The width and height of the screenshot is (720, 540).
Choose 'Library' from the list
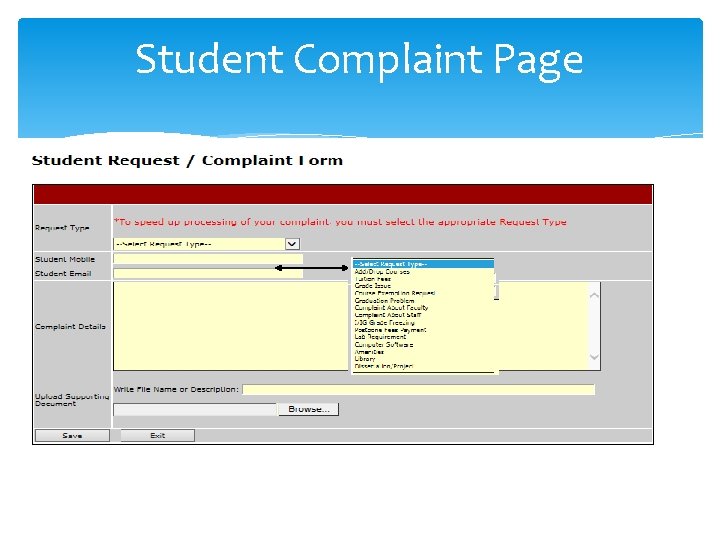click(365, 359)
